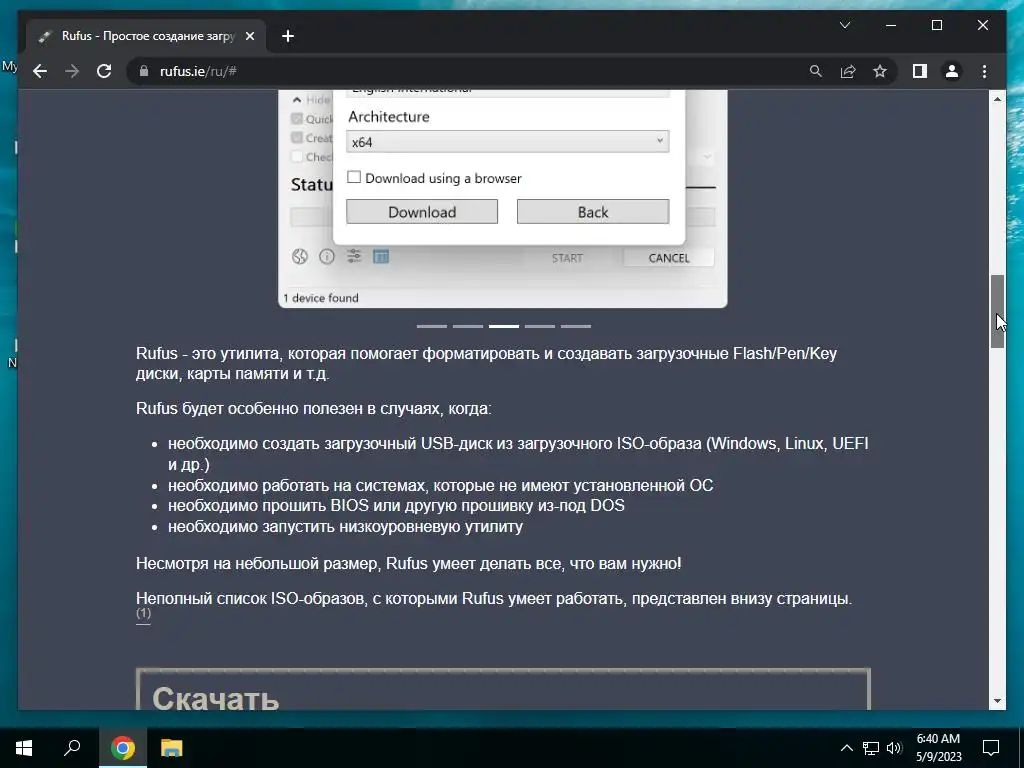Open site info padlock icon
The width and height of the screenshot is (1024, 768).
[144, 71]
